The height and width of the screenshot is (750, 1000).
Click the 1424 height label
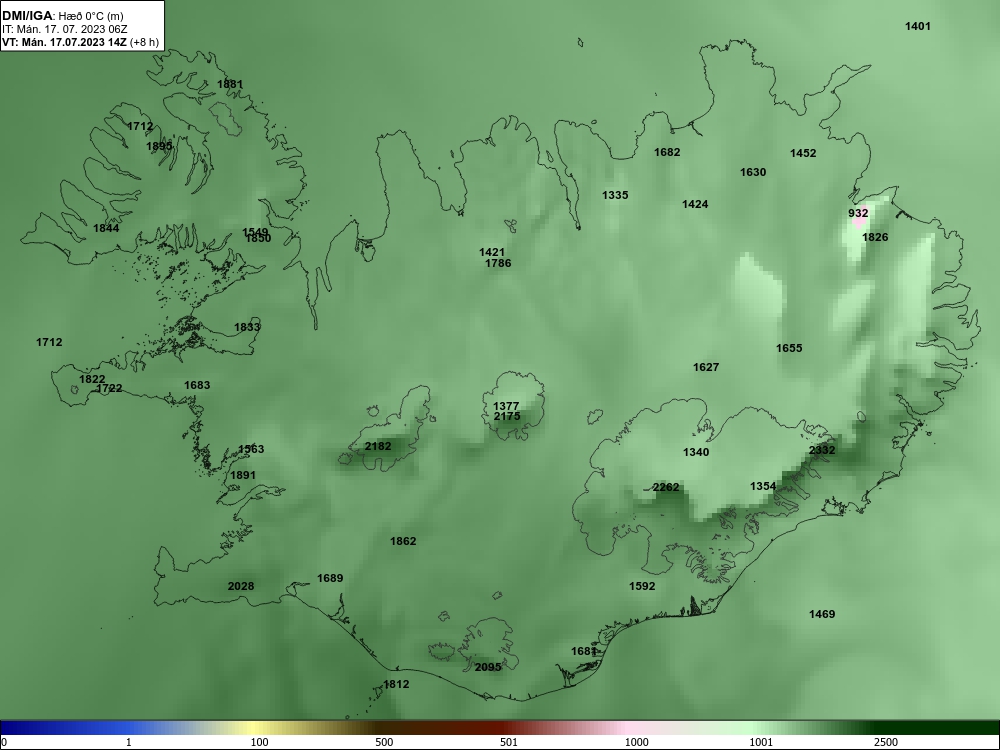pyautogui.click(x=695, y=204)
